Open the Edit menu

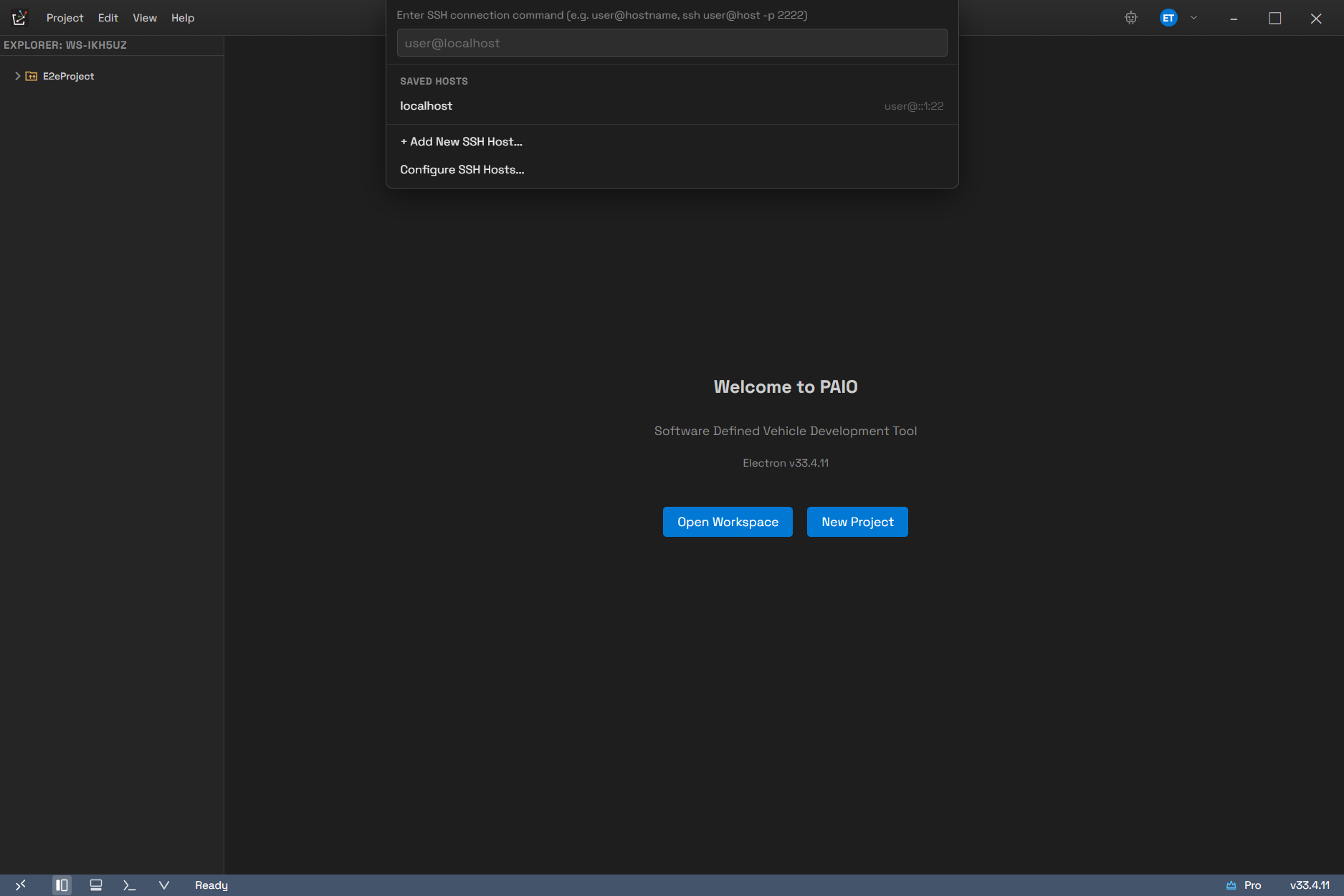pyautogui.click(x=108, y=18)
